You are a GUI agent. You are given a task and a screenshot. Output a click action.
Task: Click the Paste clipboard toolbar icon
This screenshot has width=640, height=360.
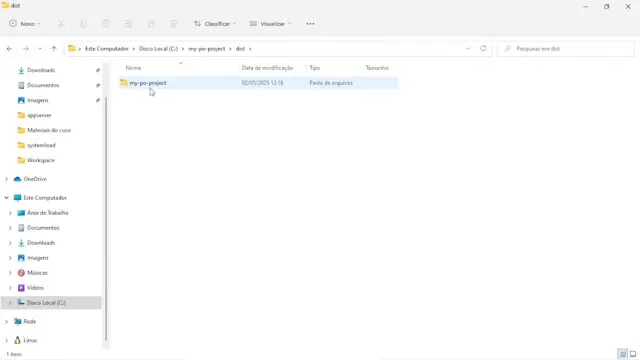[x=106, y=24]
